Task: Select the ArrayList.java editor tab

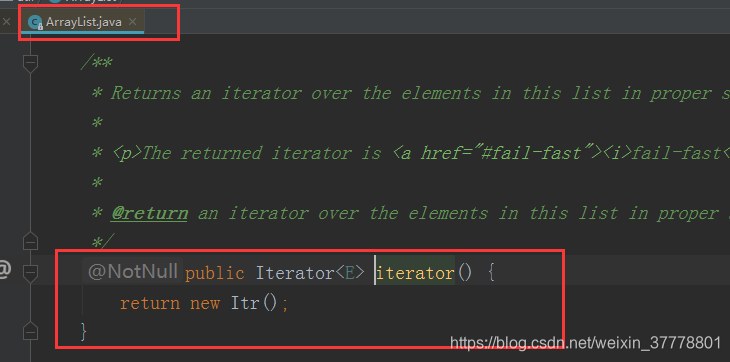Action: click(x=83, y=22)
